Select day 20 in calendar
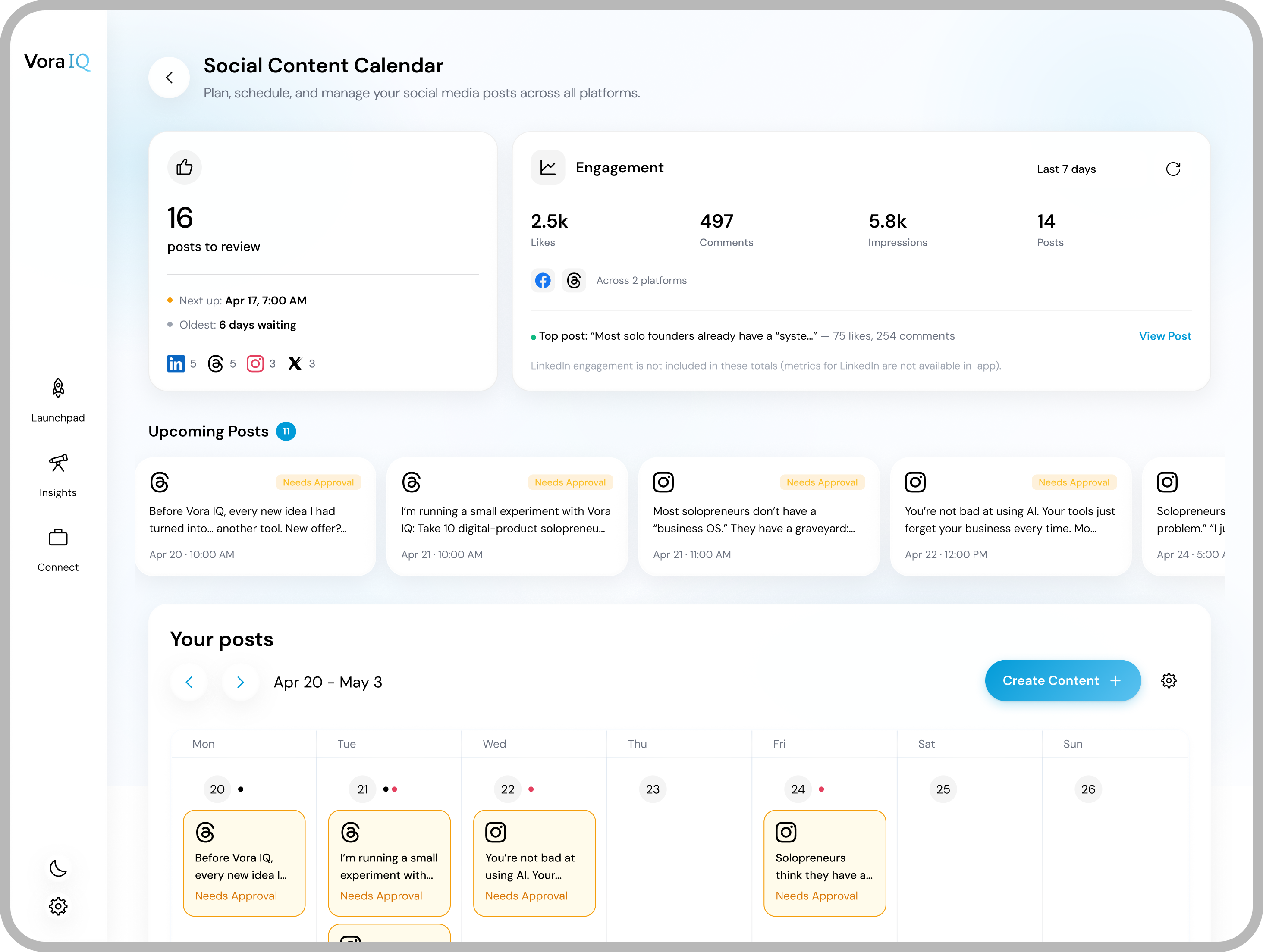1263x952 pixels. click(217, 789)
